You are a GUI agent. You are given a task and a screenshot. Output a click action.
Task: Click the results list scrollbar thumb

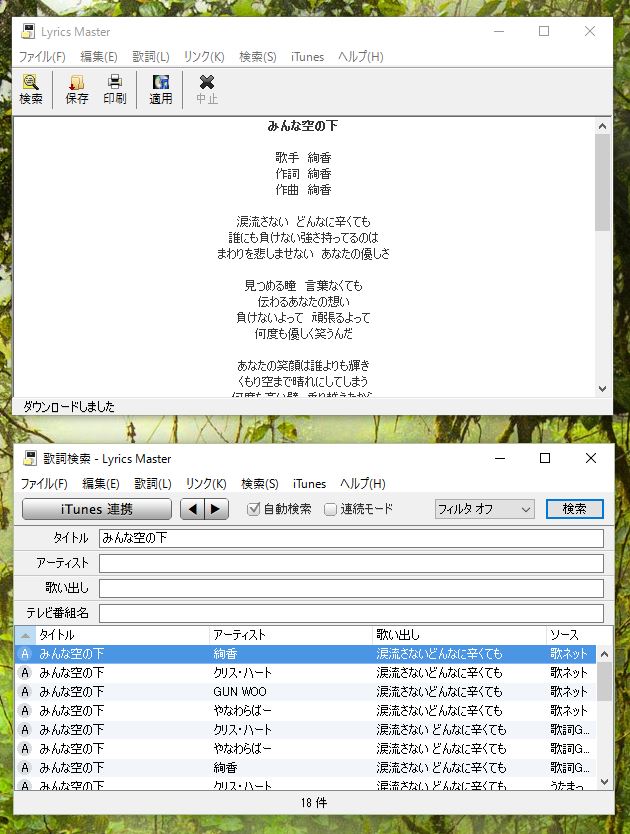tap(604, 681)
